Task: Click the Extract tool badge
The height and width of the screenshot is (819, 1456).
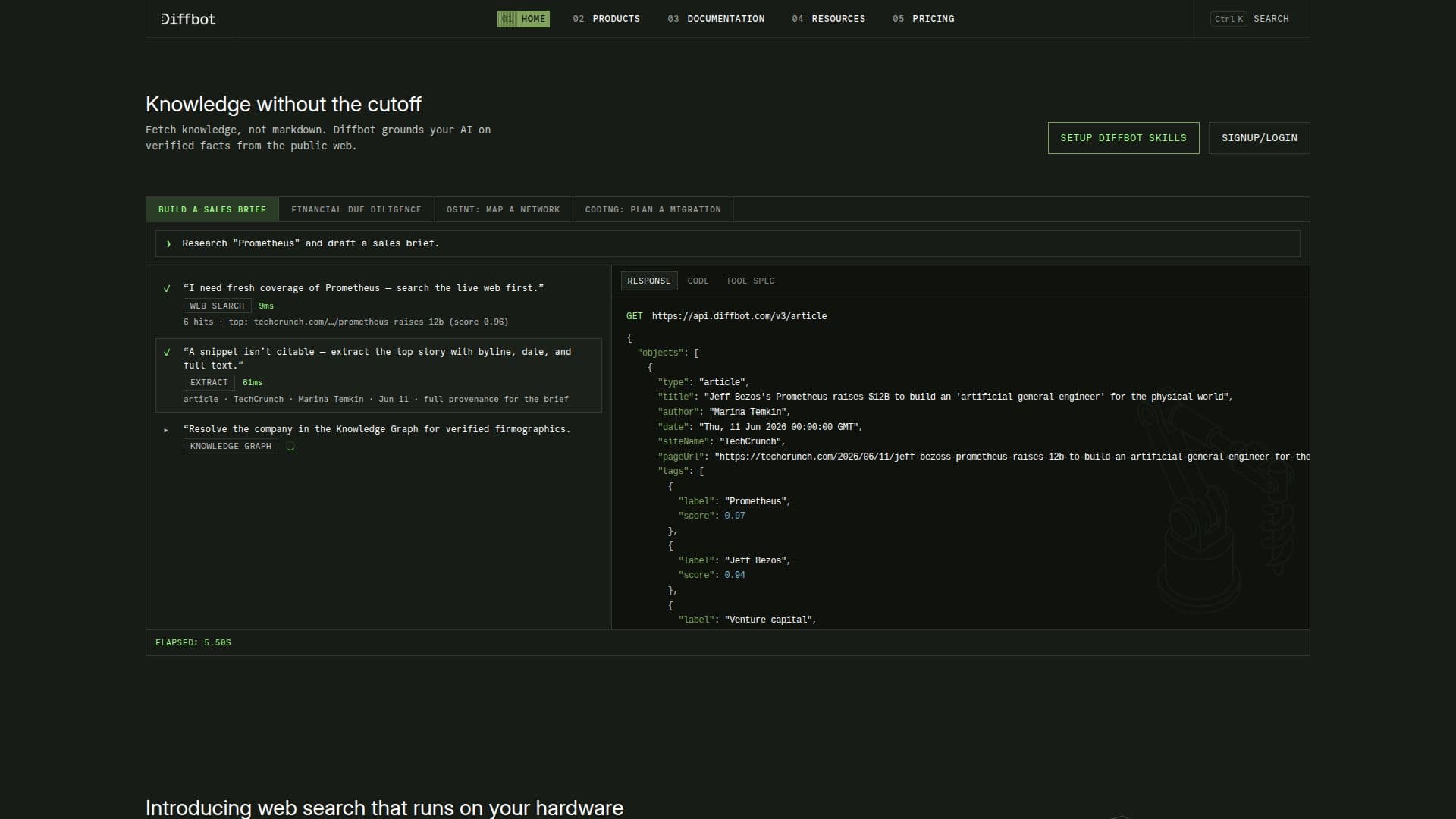Action: [x=209, y=383]
